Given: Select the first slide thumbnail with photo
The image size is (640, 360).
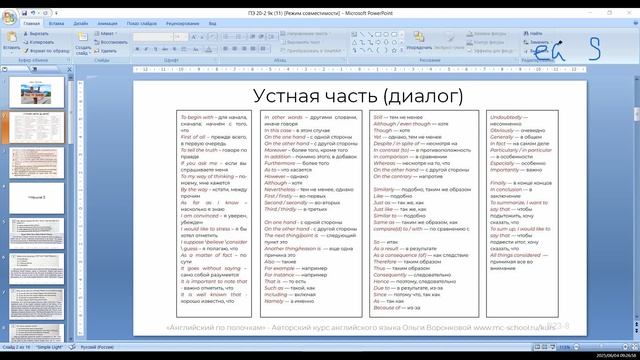Looking at the screenshot, I should 36,92.
